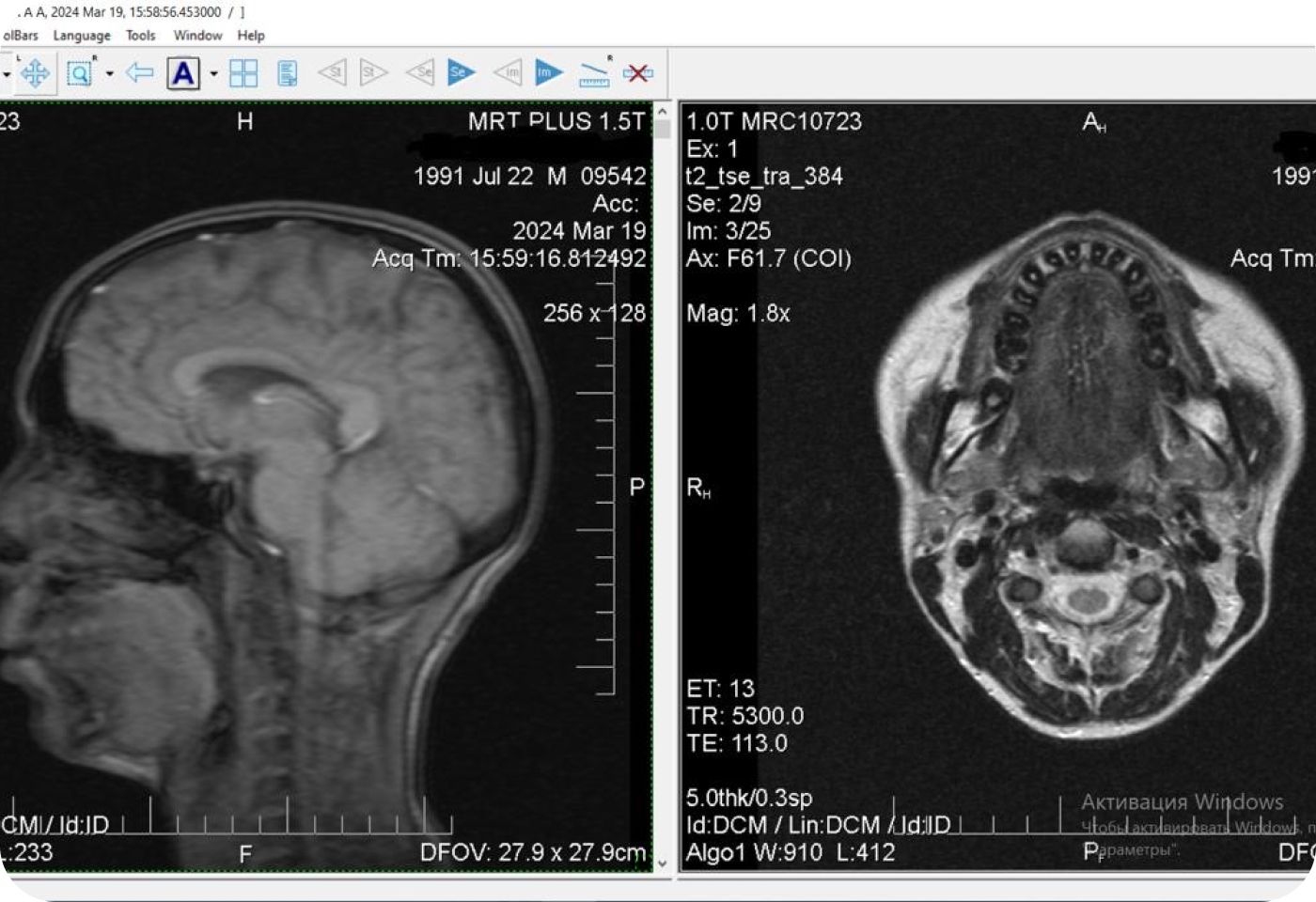
Task: Select the ruler measurement tool
Action: 594,73
